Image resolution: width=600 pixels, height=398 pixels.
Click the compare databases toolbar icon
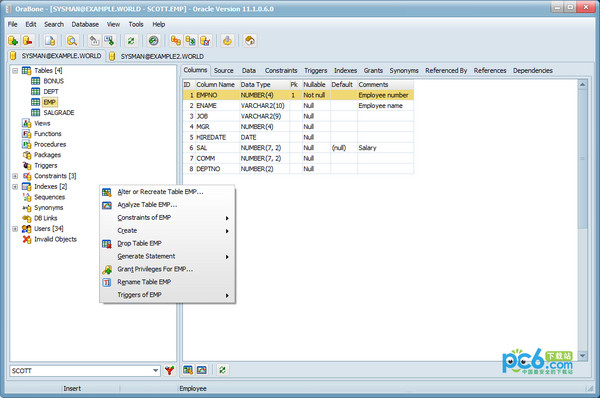click(176, 41)
